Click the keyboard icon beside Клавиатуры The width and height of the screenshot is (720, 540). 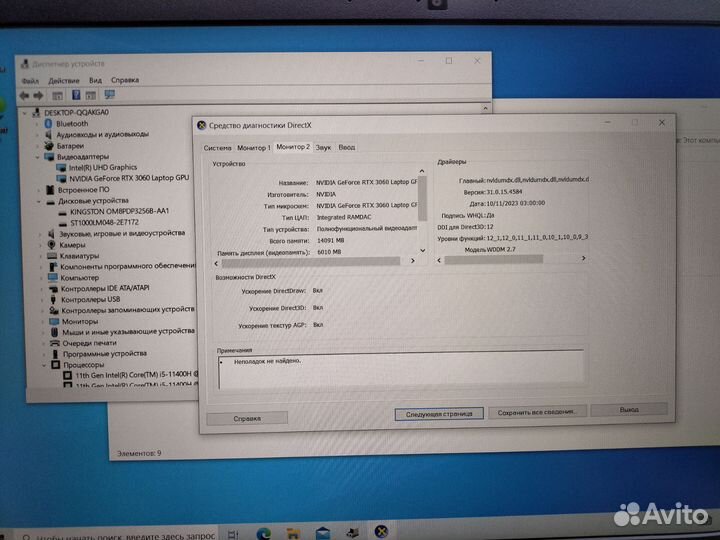pos(52,256)
